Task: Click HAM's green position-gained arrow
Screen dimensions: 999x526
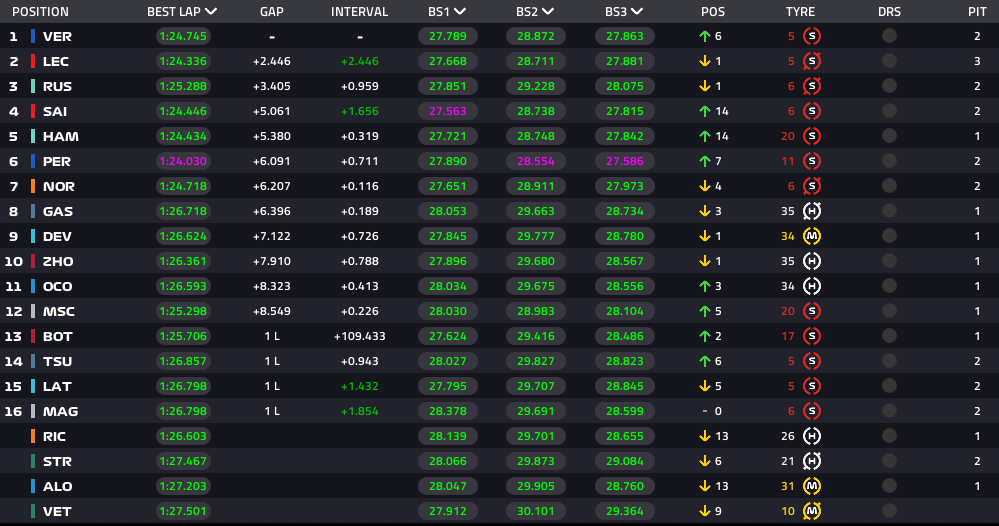Action: click(705, 136)
